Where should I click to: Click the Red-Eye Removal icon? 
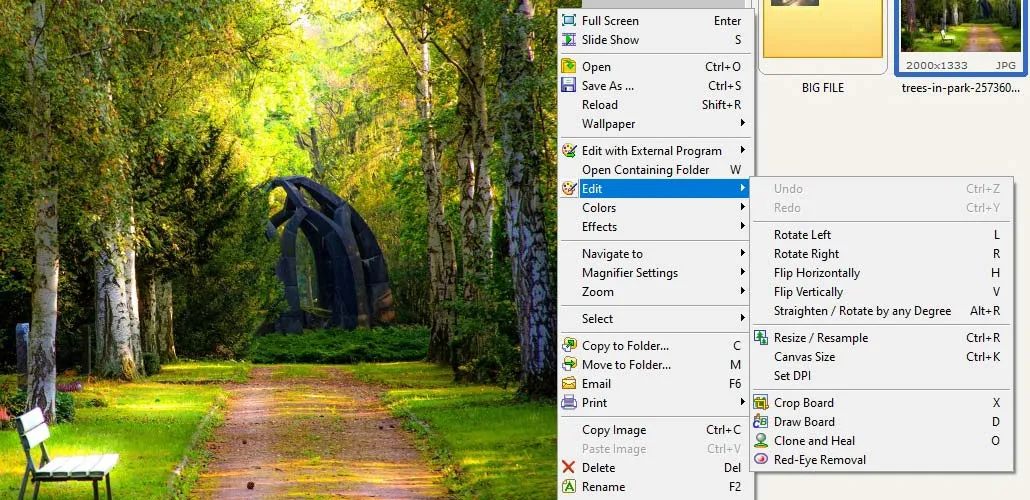[761, 460]
